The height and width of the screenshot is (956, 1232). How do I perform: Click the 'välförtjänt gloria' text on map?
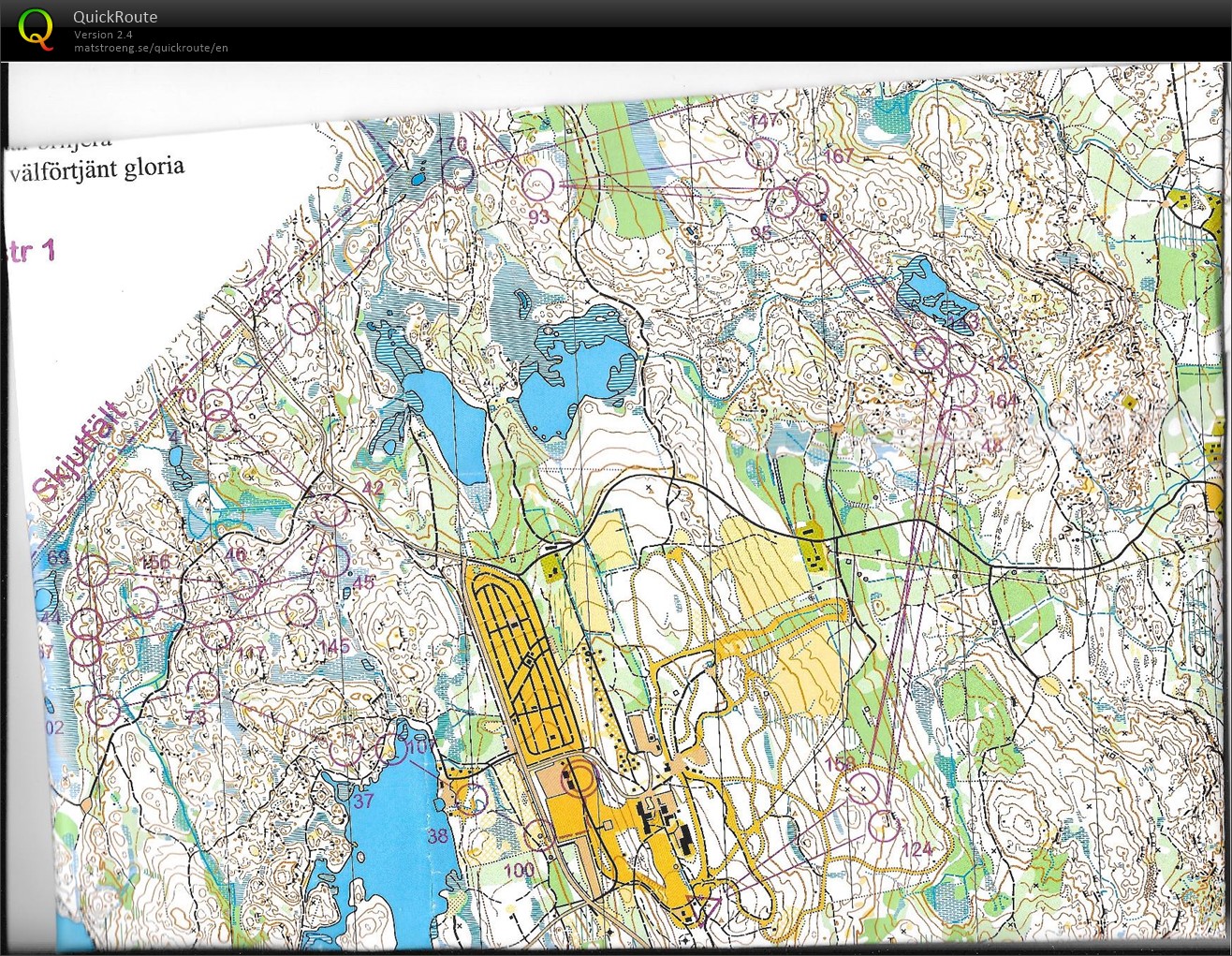pyautogui.click(x=97, y=171)
